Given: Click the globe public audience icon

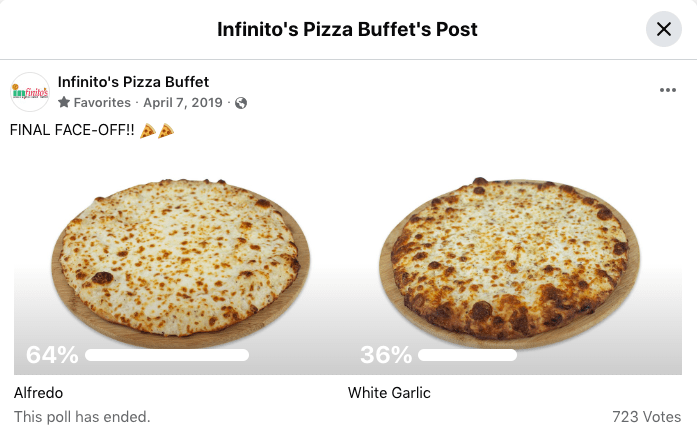Looking at the screenshot, I should (x=241, y=103).
